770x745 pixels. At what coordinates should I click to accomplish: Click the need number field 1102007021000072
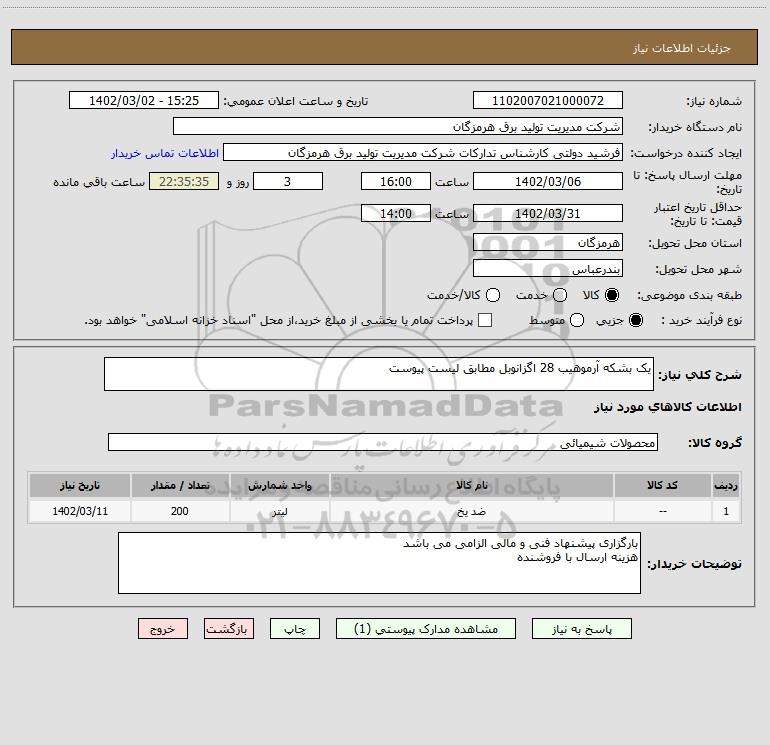[x=548, y=100]
